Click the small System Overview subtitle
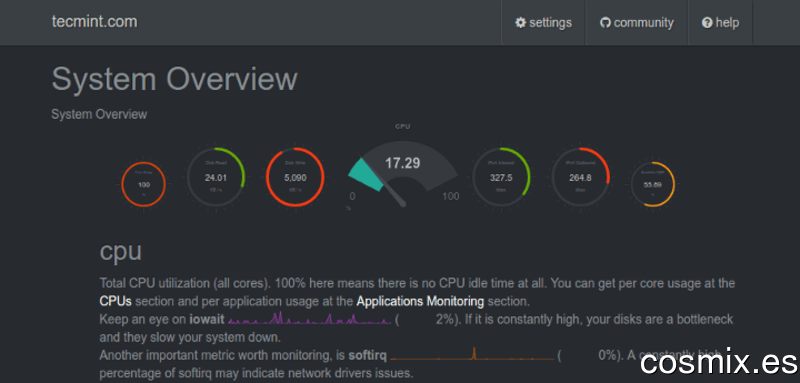Screen dimensions: 800x383 click(99, 114)
